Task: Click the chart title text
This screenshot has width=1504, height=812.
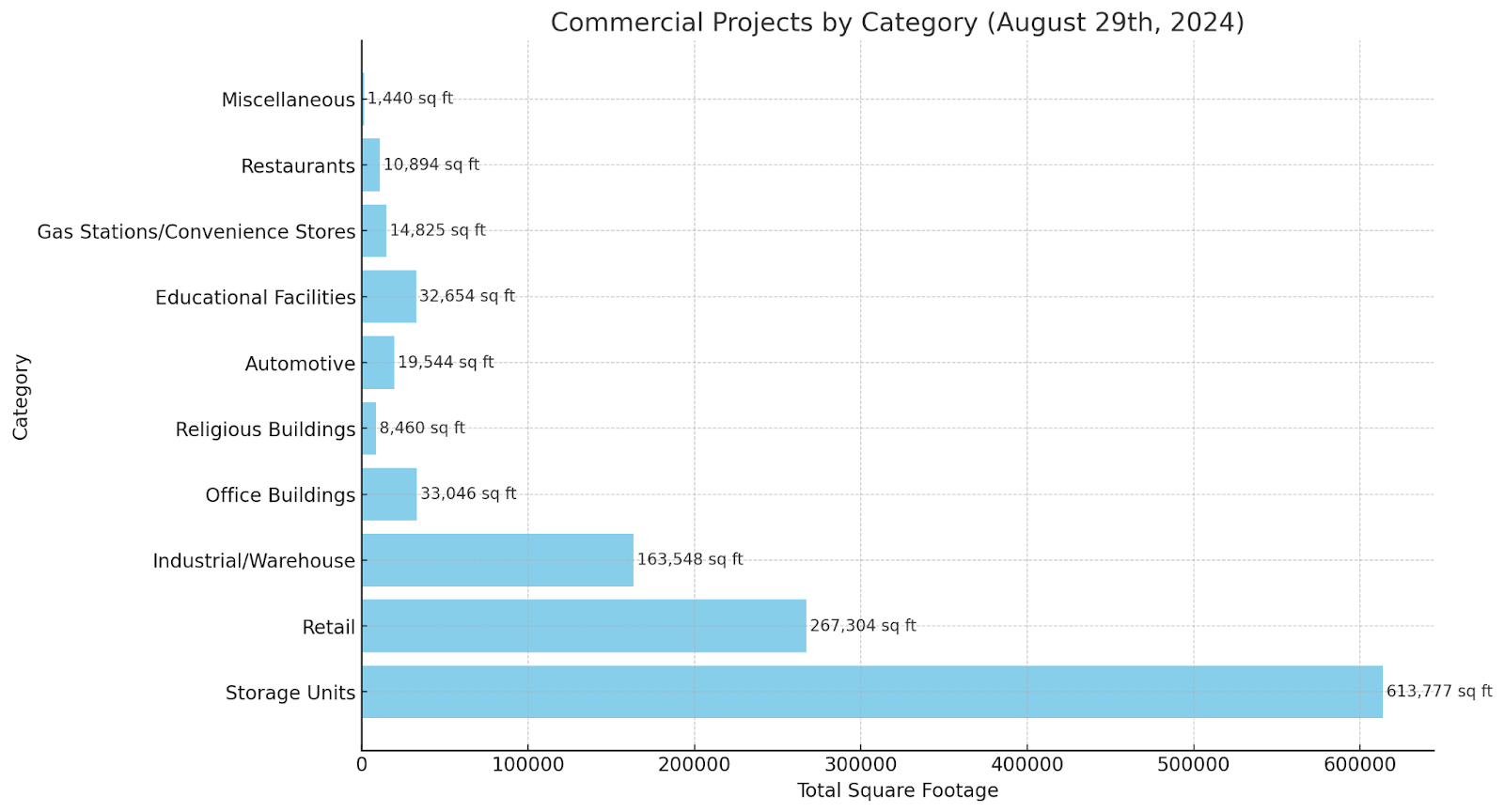Action: pos(897,23)
